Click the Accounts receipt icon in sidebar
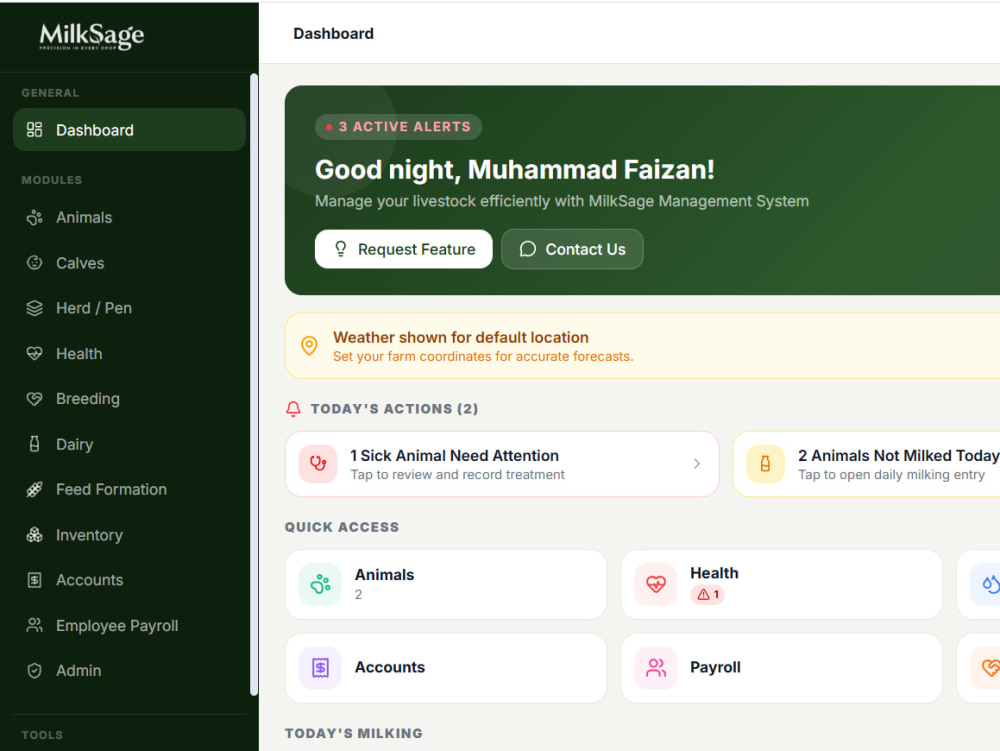Image resolution: width=1000 pixels, height=751 pixels. point(34,580)
